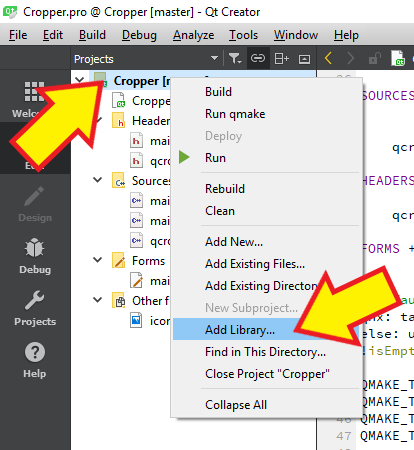414x450 pixels.
Task: Open the File menu
Action: 18,35
